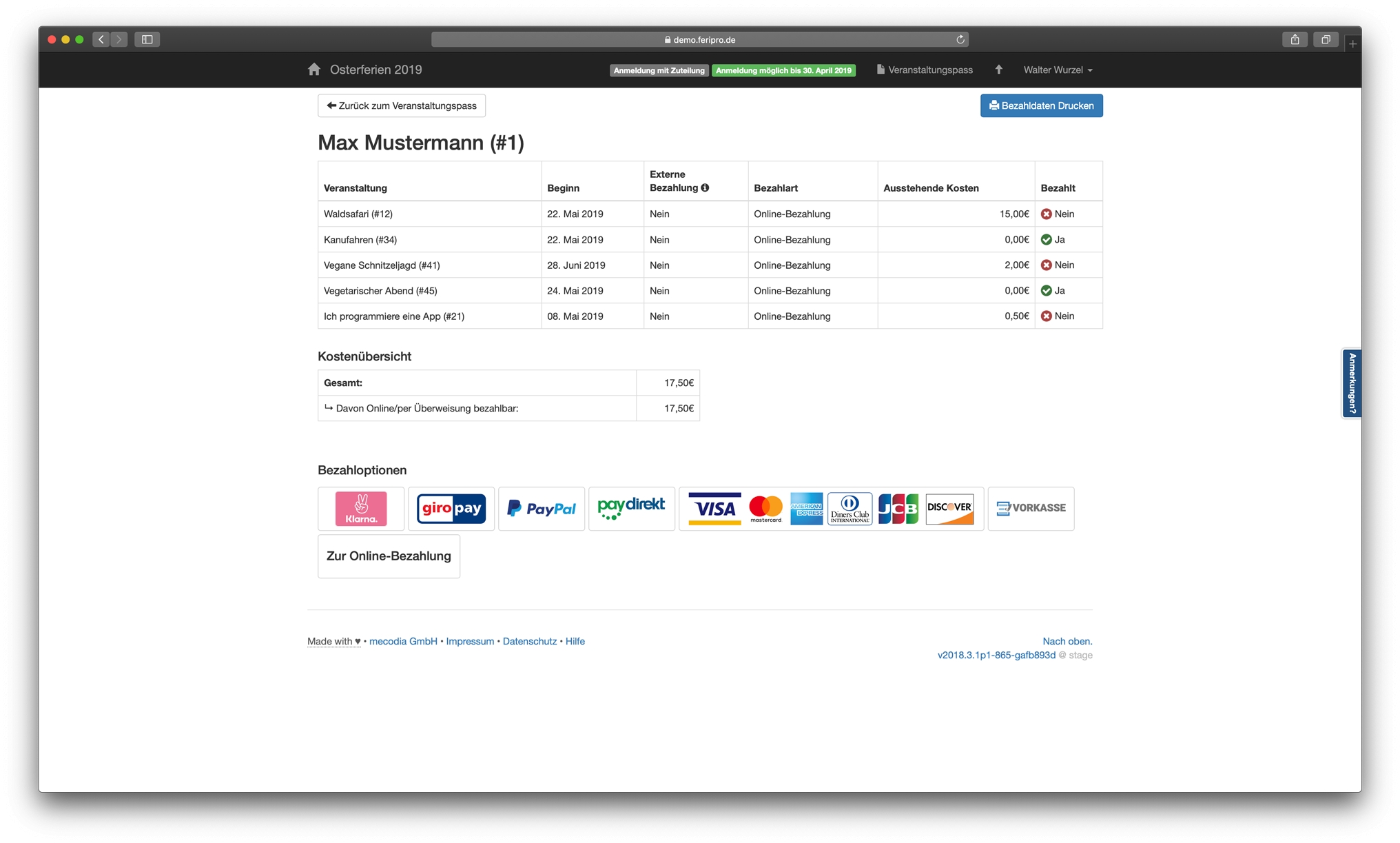This screenshot has width=1400, height=843.
Task: Follow the Nach oben link
Action: pyautogui.click(x=1067, y=642)
